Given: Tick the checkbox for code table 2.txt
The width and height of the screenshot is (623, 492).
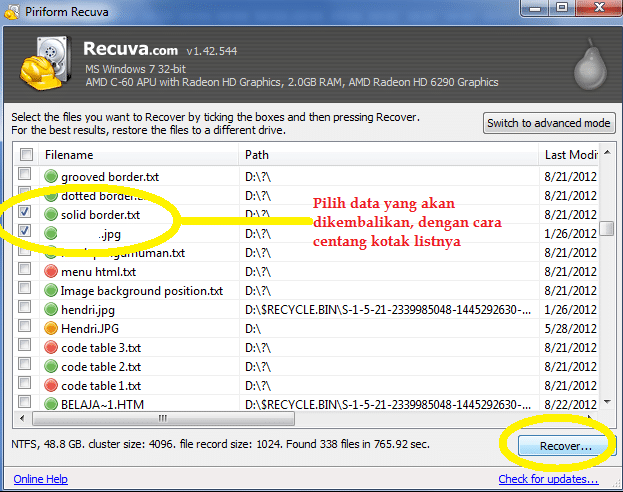Looking at the screenshot, I should click(25, 364).
